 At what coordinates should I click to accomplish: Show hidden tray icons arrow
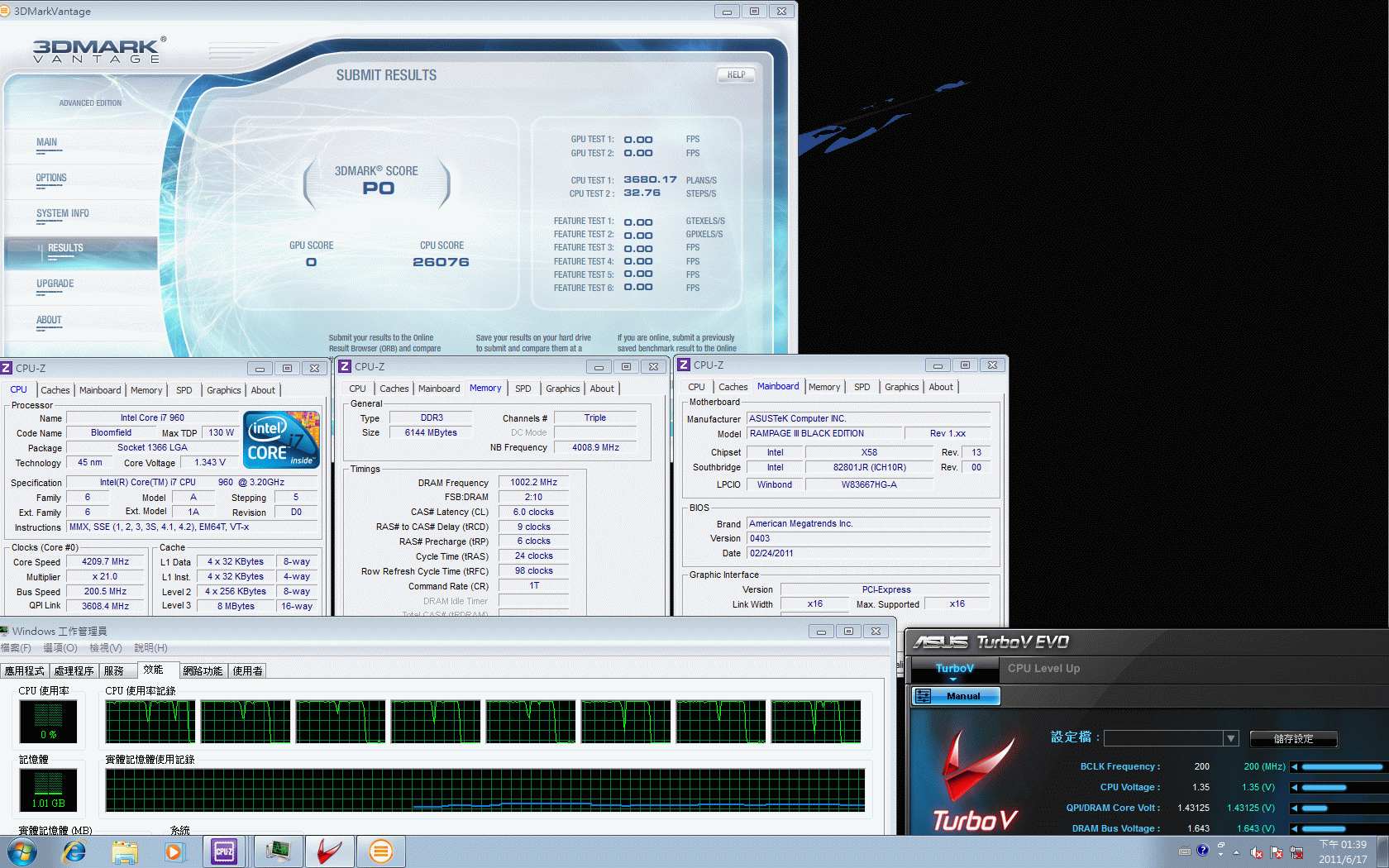point(1237,852)
